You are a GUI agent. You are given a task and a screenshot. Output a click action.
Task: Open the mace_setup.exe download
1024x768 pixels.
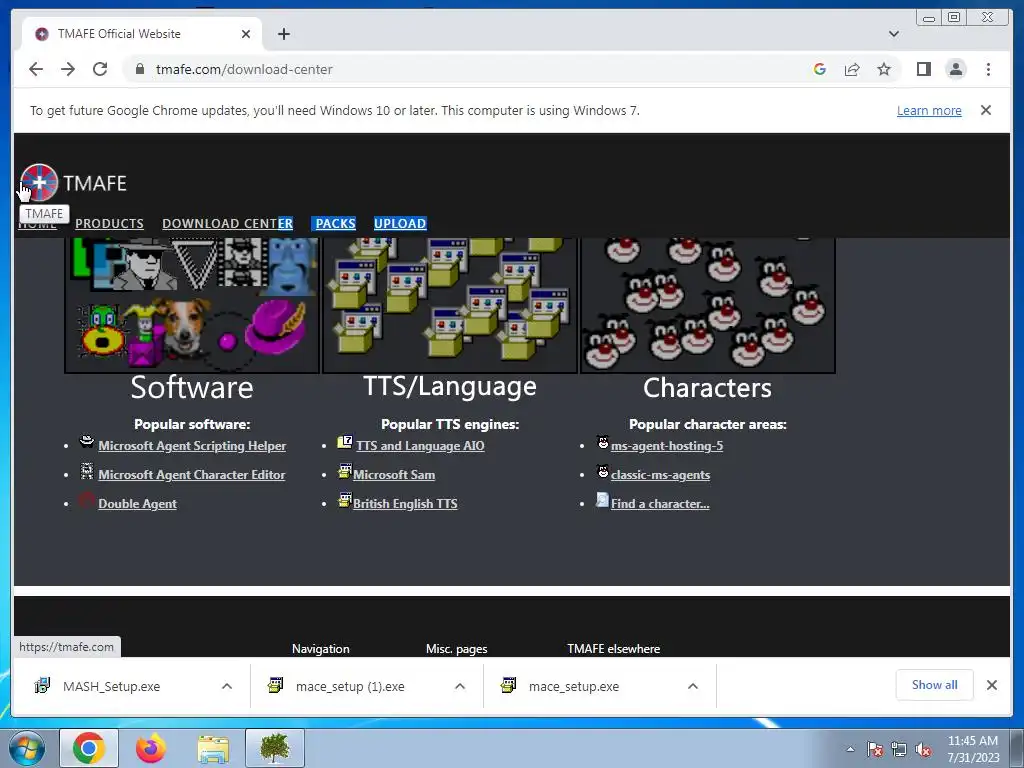[573, 686]
